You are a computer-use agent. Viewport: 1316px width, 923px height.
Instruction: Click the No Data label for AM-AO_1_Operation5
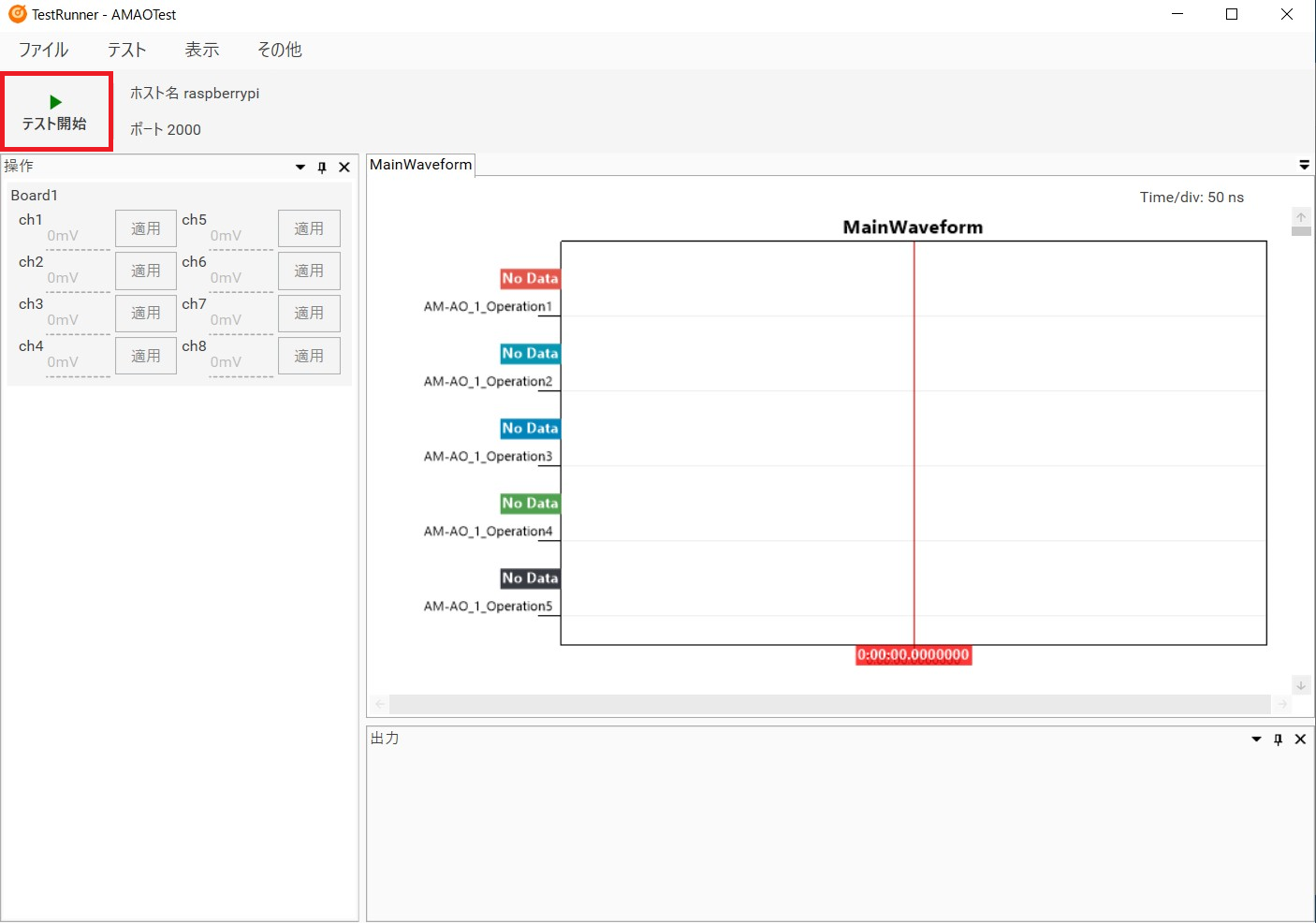530,578
